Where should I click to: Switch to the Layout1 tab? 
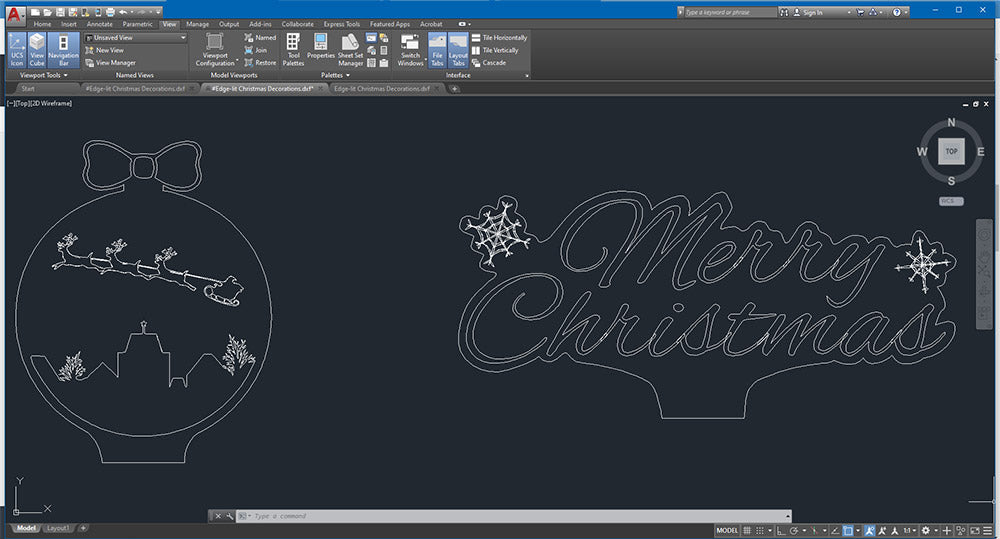(57, 528)
